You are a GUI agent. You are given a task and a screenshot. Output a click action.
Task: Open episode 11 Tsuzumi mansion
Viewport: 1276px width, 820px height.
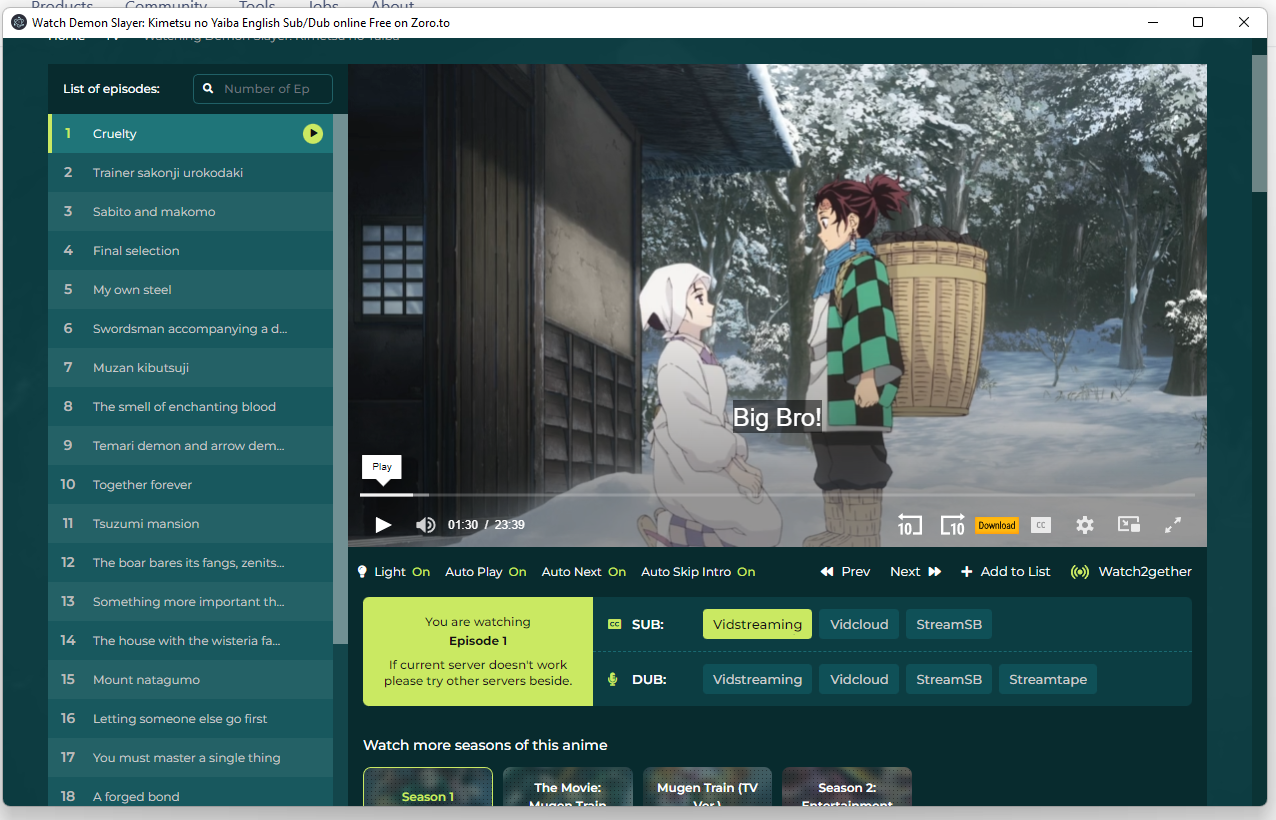coord(190,524)
